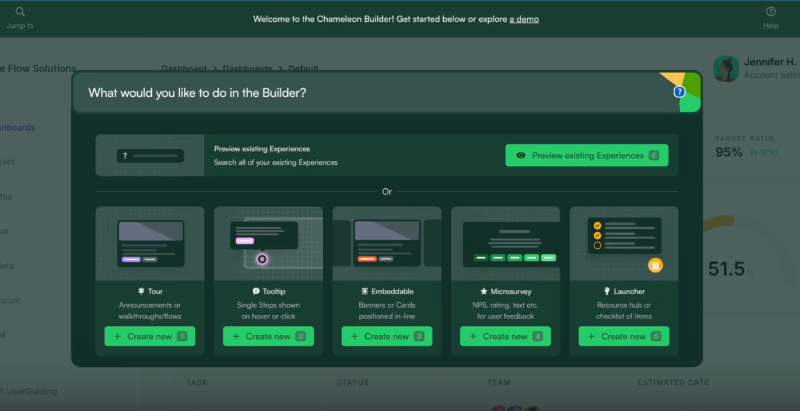Click 'Single Steps shown on hover or click' text
This screenshot has height=411, width=800.
pos(268,311)
